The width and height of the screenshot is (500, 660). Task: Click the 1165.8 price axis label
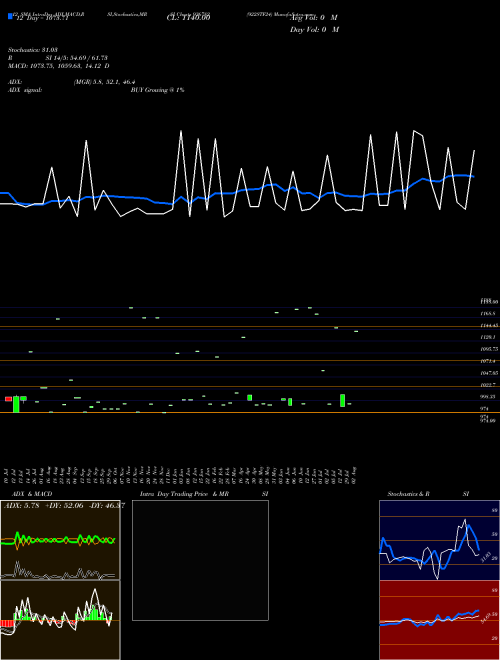tap(488, 314)
